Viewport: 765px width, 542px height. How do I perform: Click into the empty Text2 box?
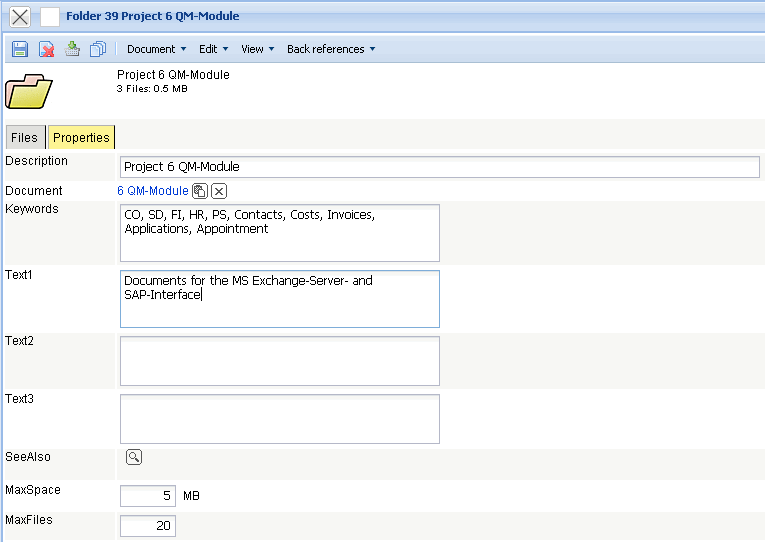click(279, 361)
